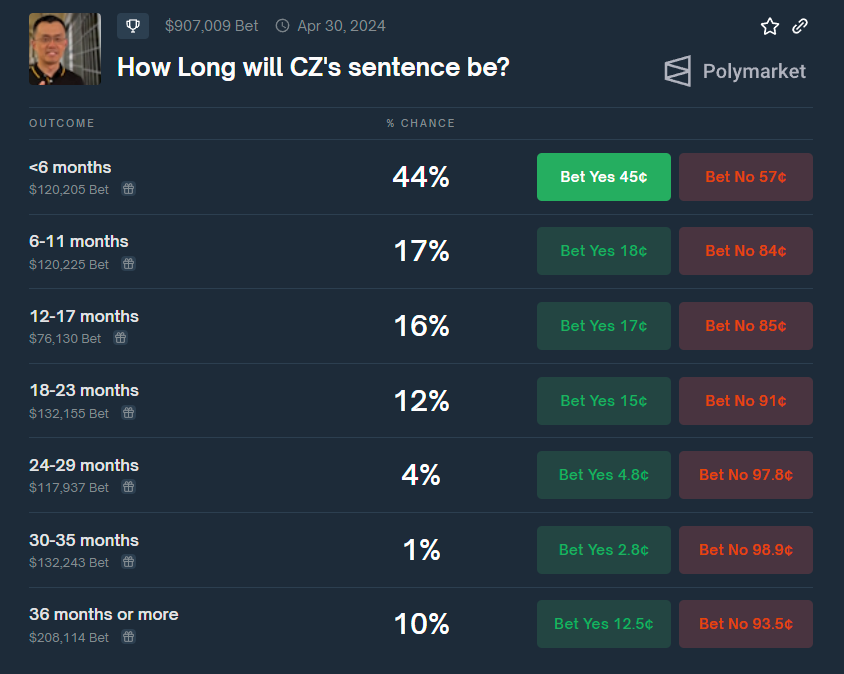Favorite this market with the star icon
844x674 pixels.
pyautogui.click(x=769, y=27)
